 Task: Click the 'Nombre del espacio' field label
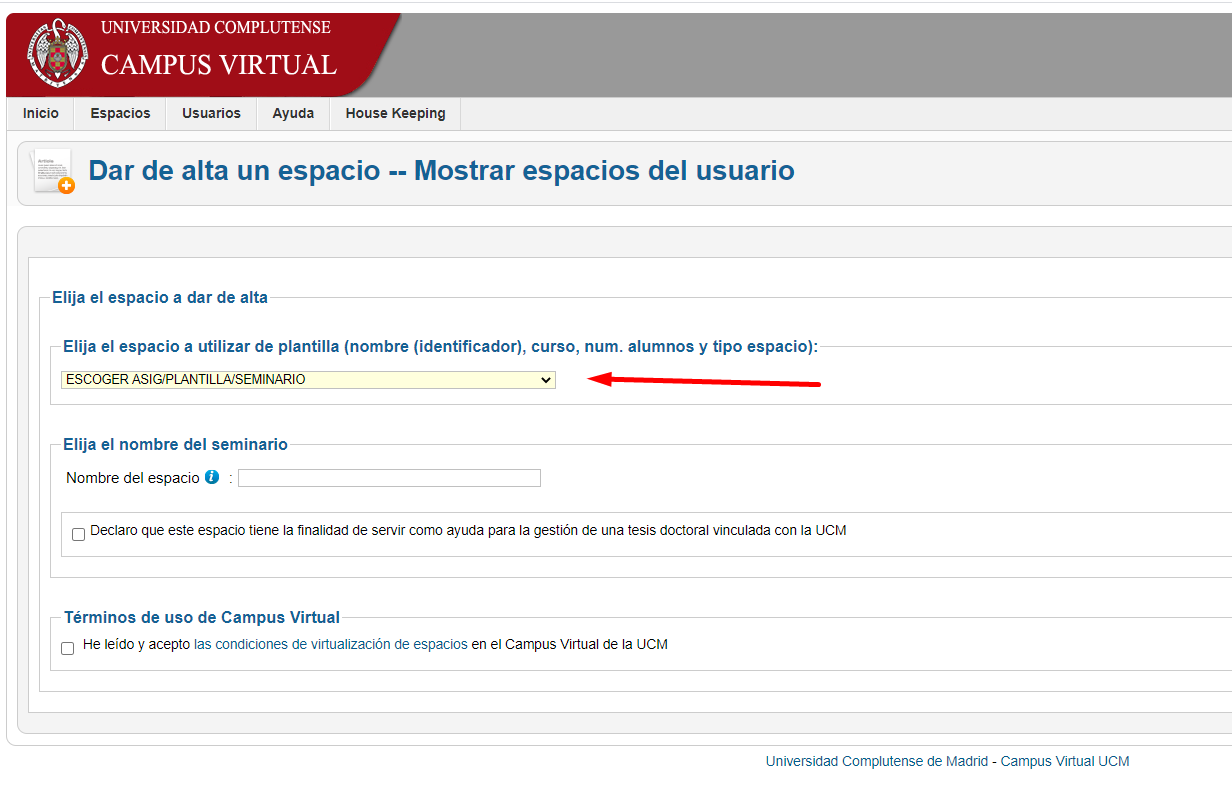click(133, 478)
